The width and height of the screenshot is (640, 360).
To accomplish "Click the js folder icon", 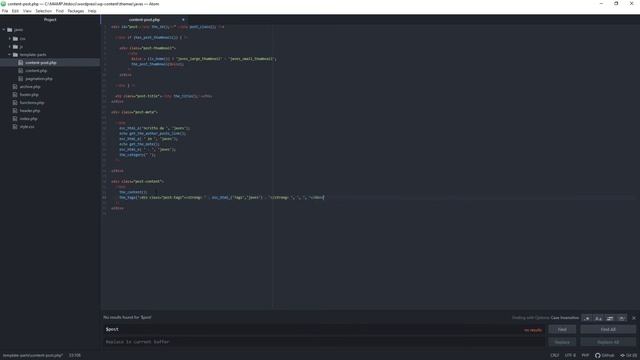I will (15, 47).
